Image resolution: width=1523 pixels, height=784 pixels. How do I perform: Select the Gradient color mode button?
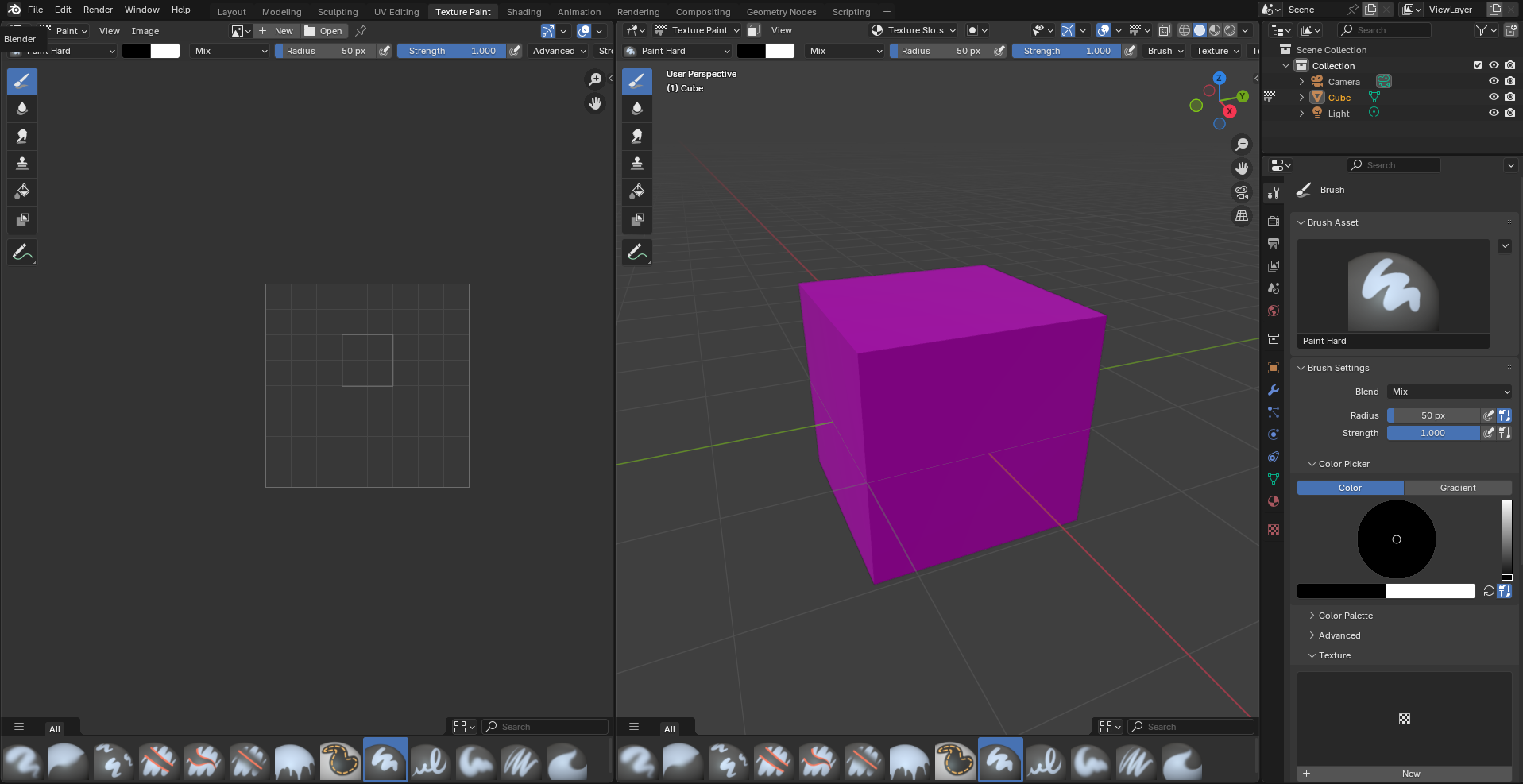[x=1458, y=488]
